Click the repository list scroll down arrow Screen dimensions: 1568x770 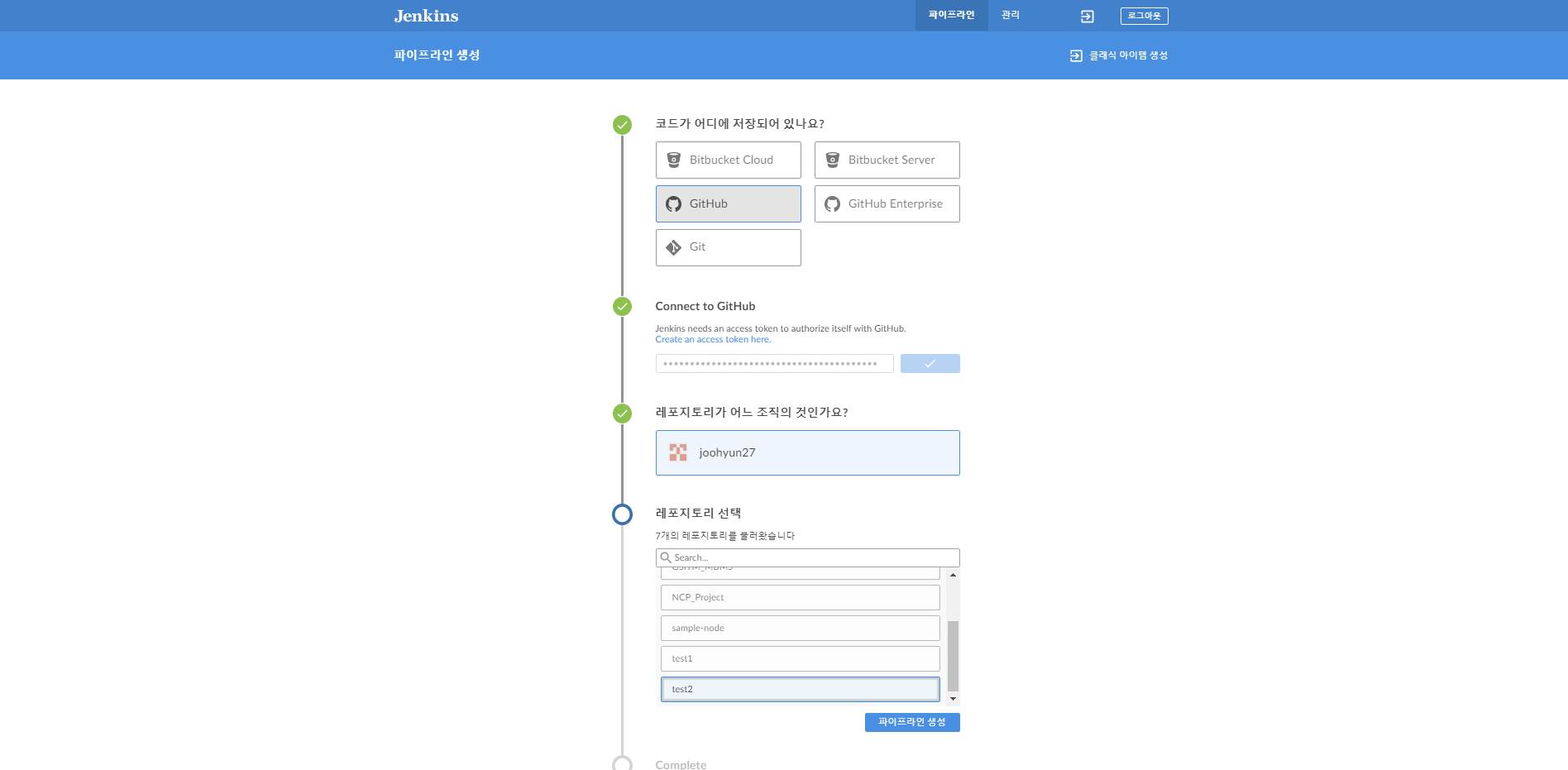click(x=953, y=699)
